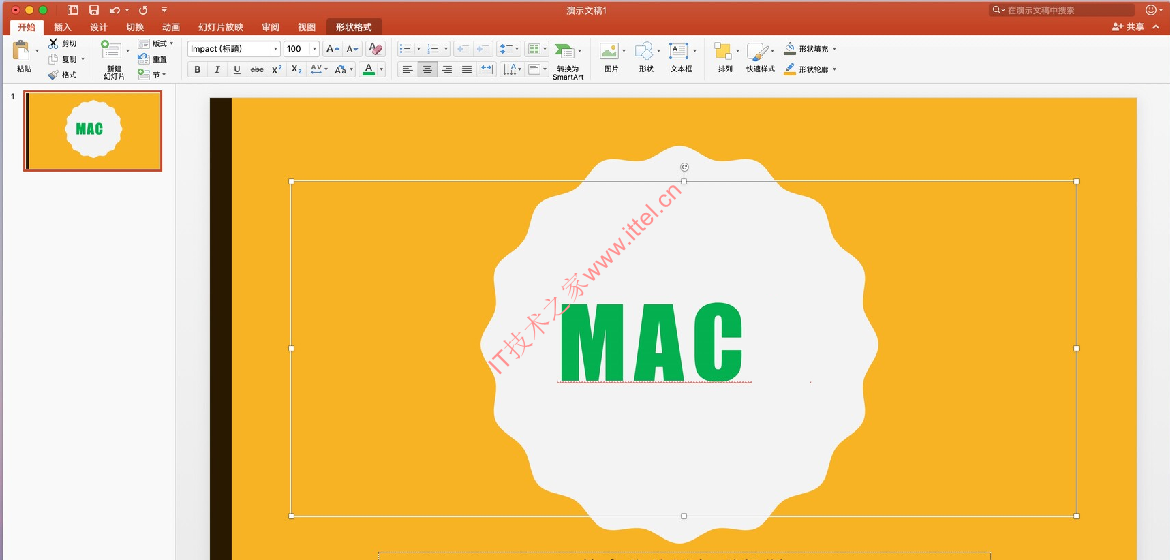Click the Decrease font size icon
Image resolution: width=1170 pixels, height=560 pixels.
pos(351,49)
